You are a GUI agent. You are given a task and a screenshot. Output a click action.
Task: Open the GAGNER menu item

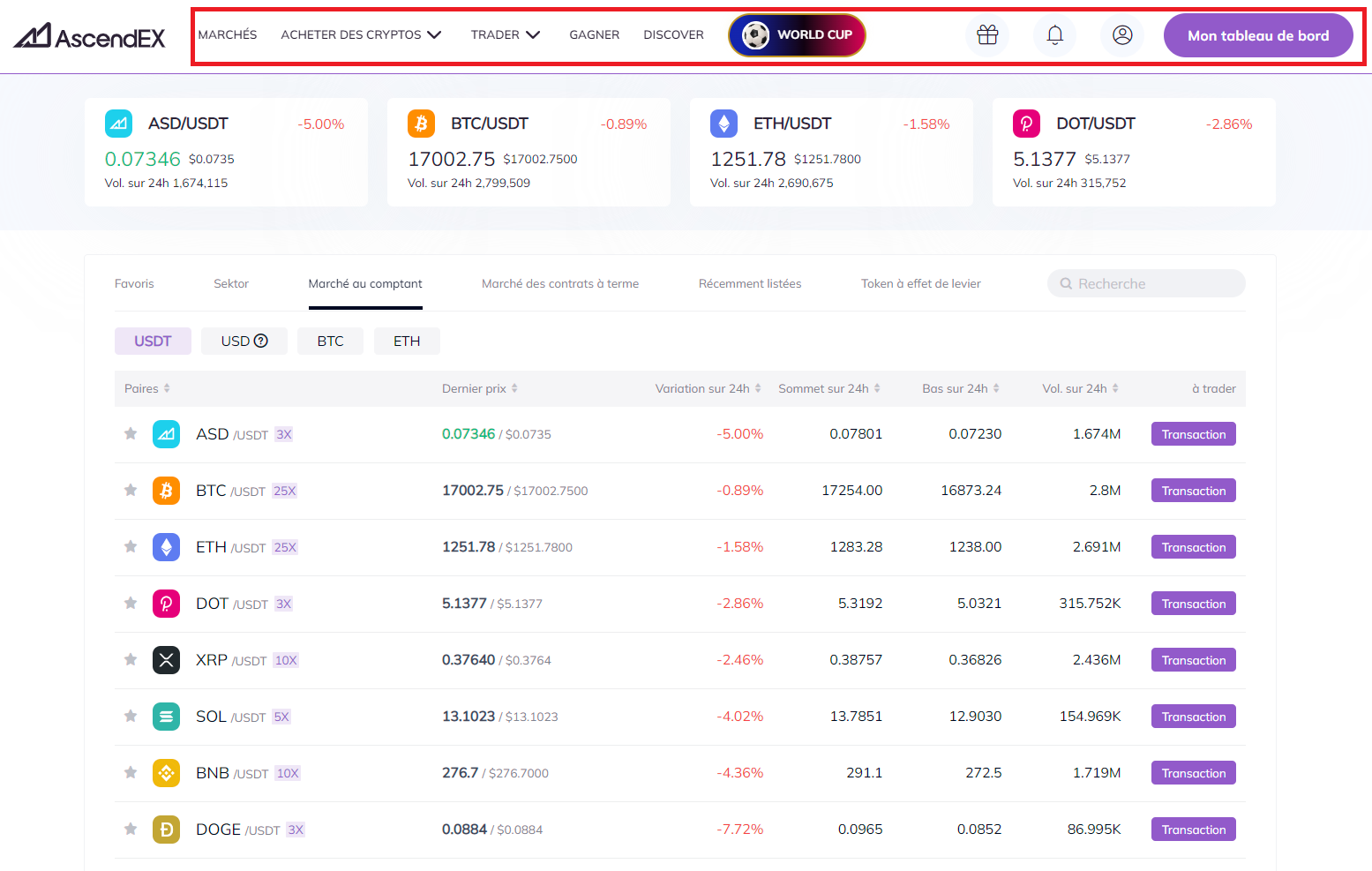click(595, 35)
